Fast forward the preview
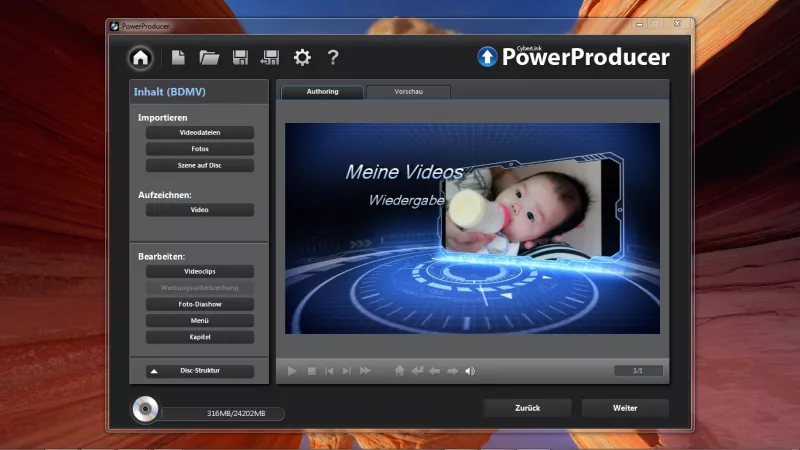The width and height of the screenshot is (800, 450). click(365, 371)
